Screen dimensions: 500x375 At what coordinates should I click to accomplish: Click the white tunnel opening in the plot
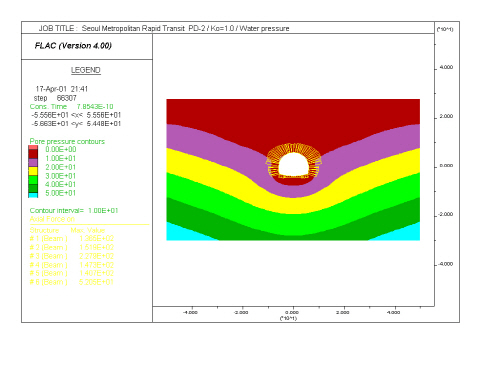[293, 165]
